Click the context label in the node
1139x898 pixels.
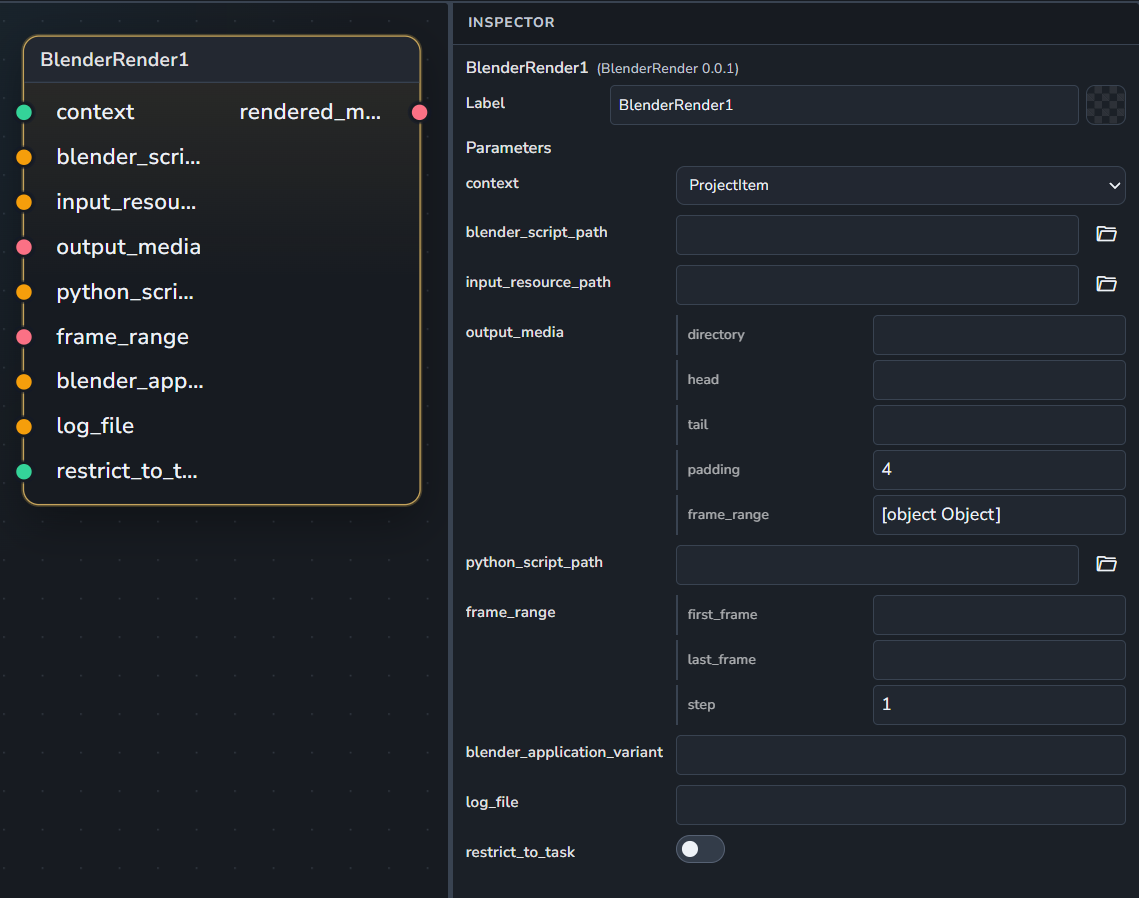pyautogui.click(x=95, y=112)
